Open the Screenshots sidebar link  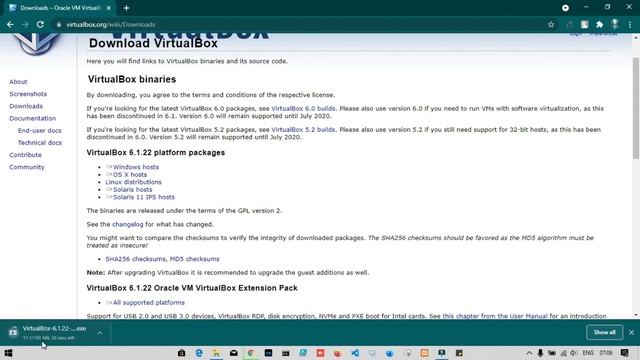point(28,94)
